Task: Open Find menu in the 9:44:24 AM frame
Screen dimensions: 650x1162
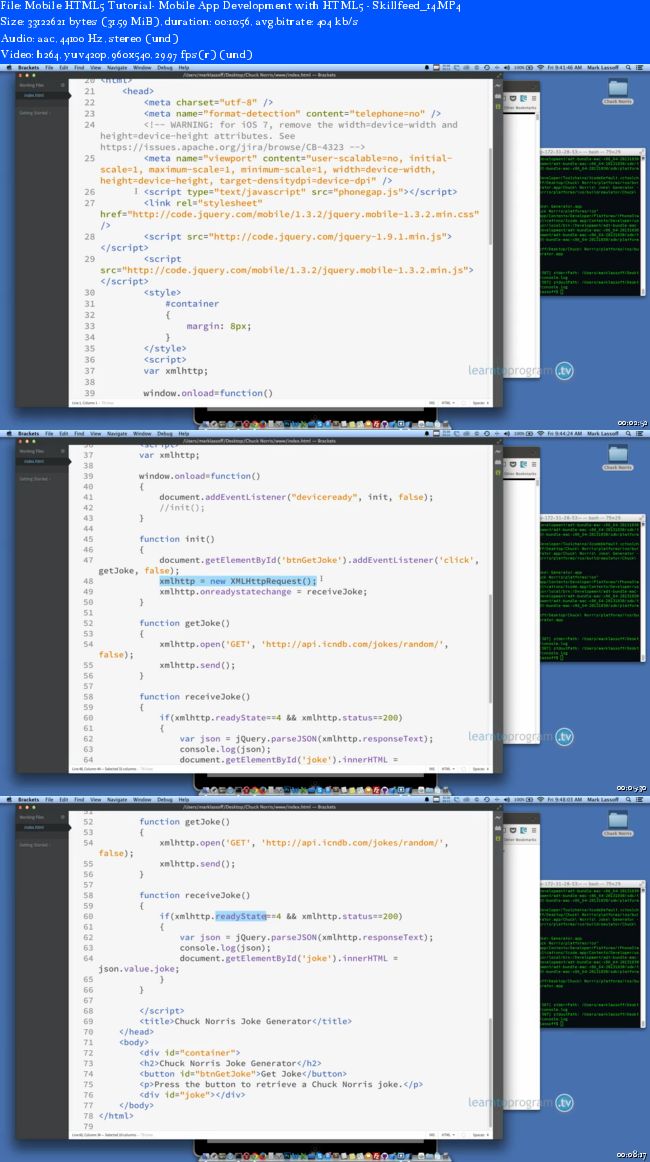Action: point(79,434)
